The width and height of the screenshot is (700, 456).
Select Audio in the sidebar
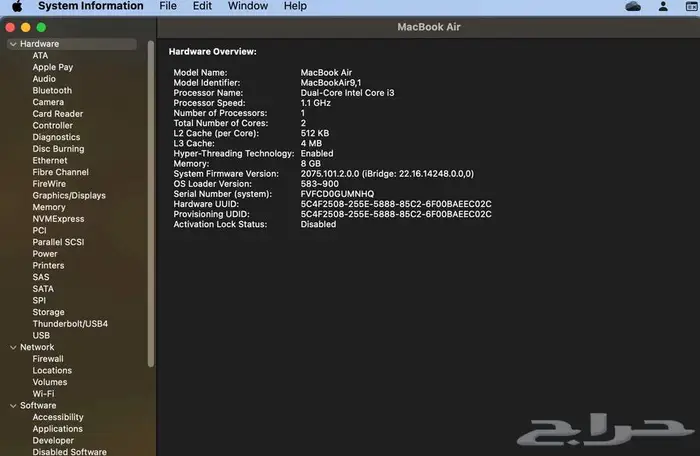click(x=44, y=79)
